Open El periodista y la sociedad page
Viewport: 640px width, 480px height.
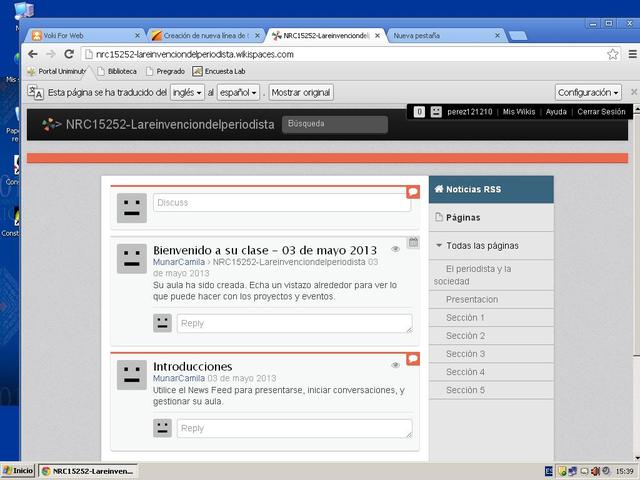[491, 275]
